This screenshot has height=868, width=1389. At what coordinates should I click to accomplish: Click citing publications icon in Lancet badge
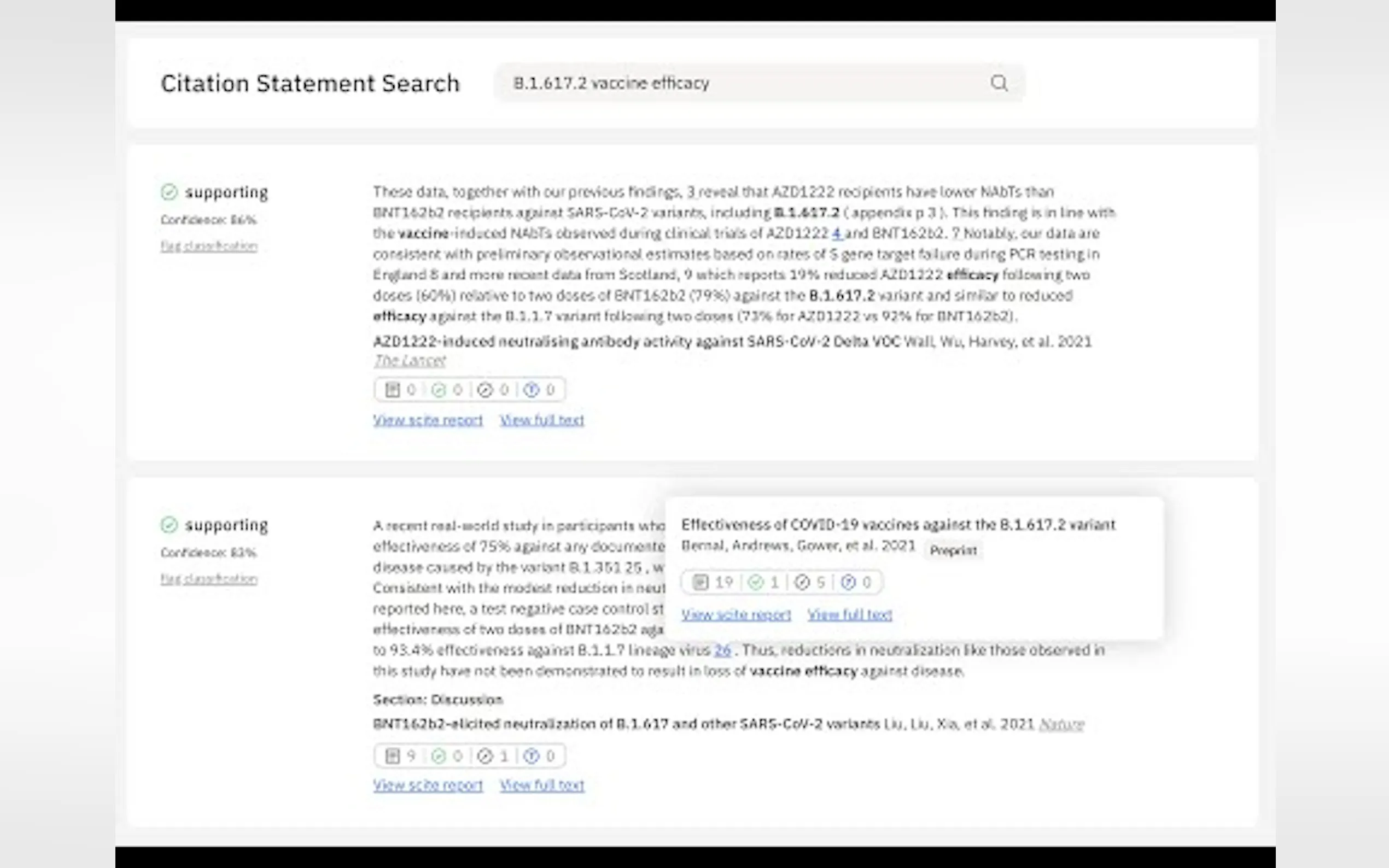tap(392, 390)
